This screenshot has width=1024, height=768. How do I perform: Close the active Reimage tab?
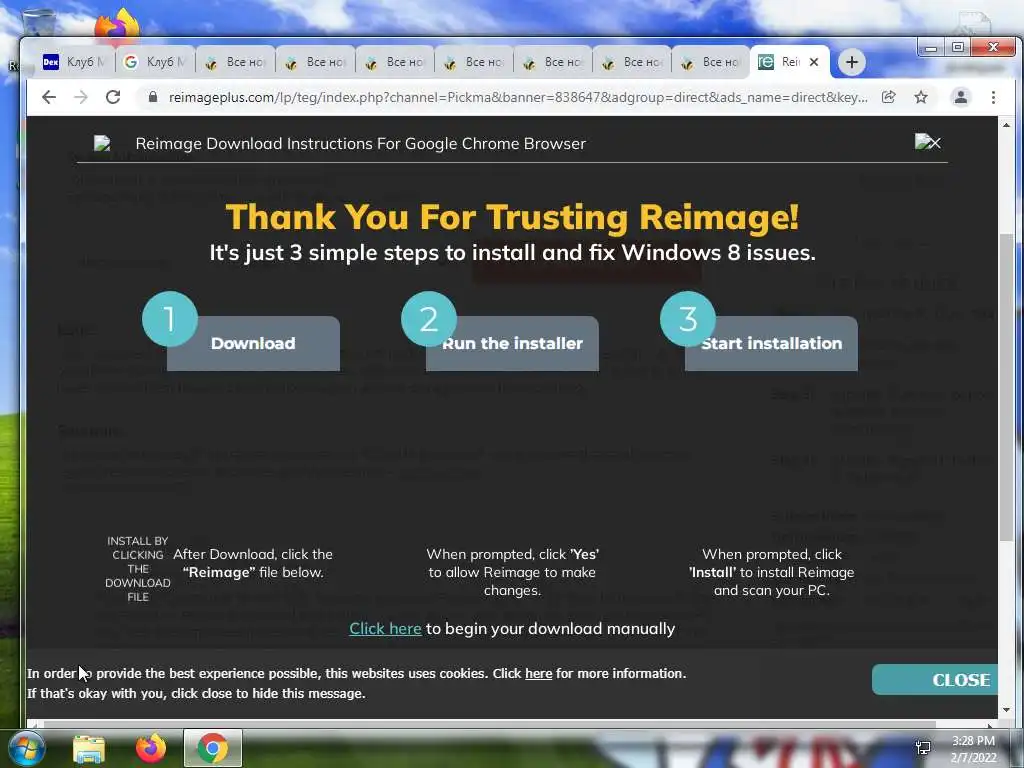pos(814,62)
